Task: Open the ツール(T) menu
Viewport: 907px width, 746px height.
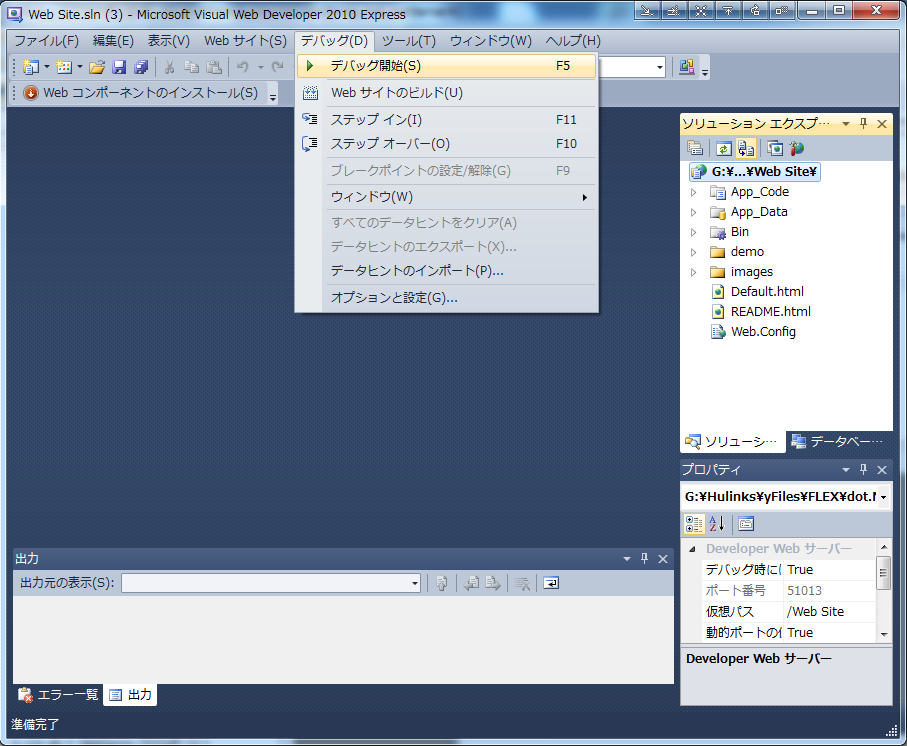Action: point(408,40)
